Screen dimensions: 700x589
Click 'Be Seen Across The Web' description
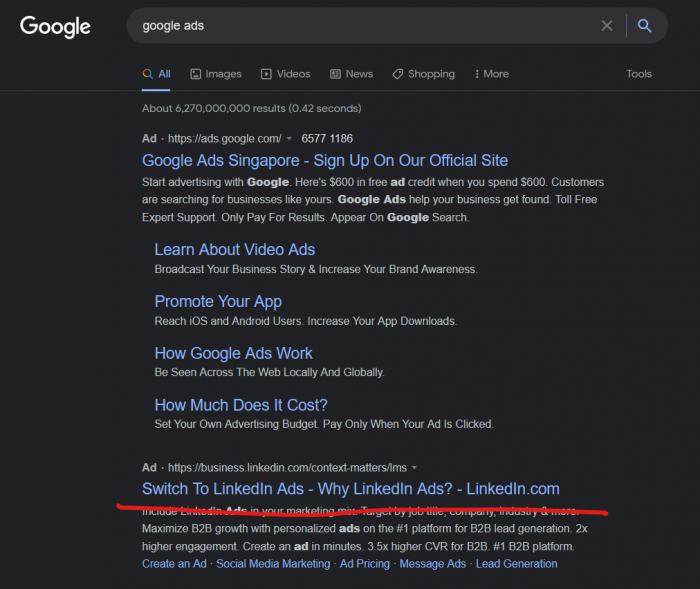pos(269,372)
